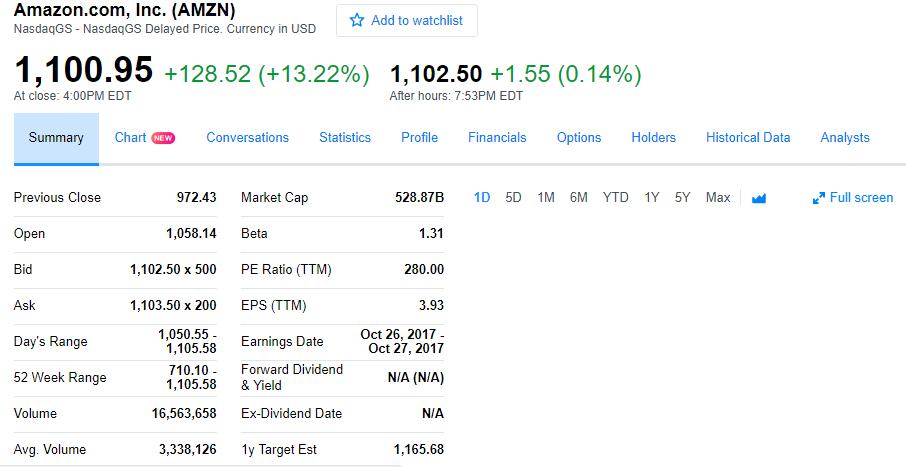906x467 pixels.
Task: Click the star icon beside Add to watchlist
Action: click(357, 20)
